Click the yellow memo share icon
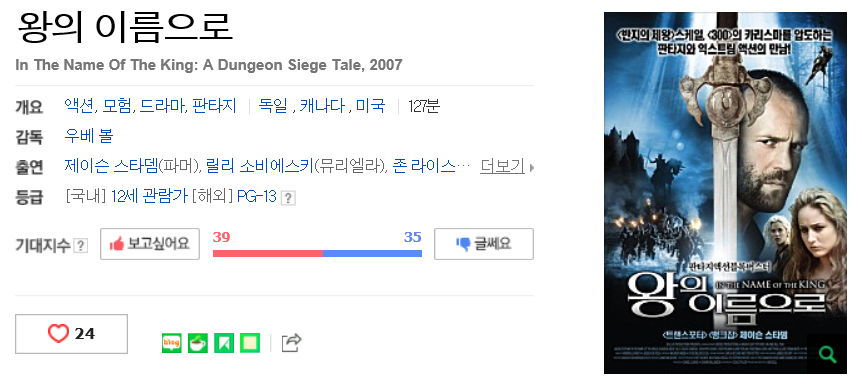Viewport: 862px width, 385px height. point(250,343)
